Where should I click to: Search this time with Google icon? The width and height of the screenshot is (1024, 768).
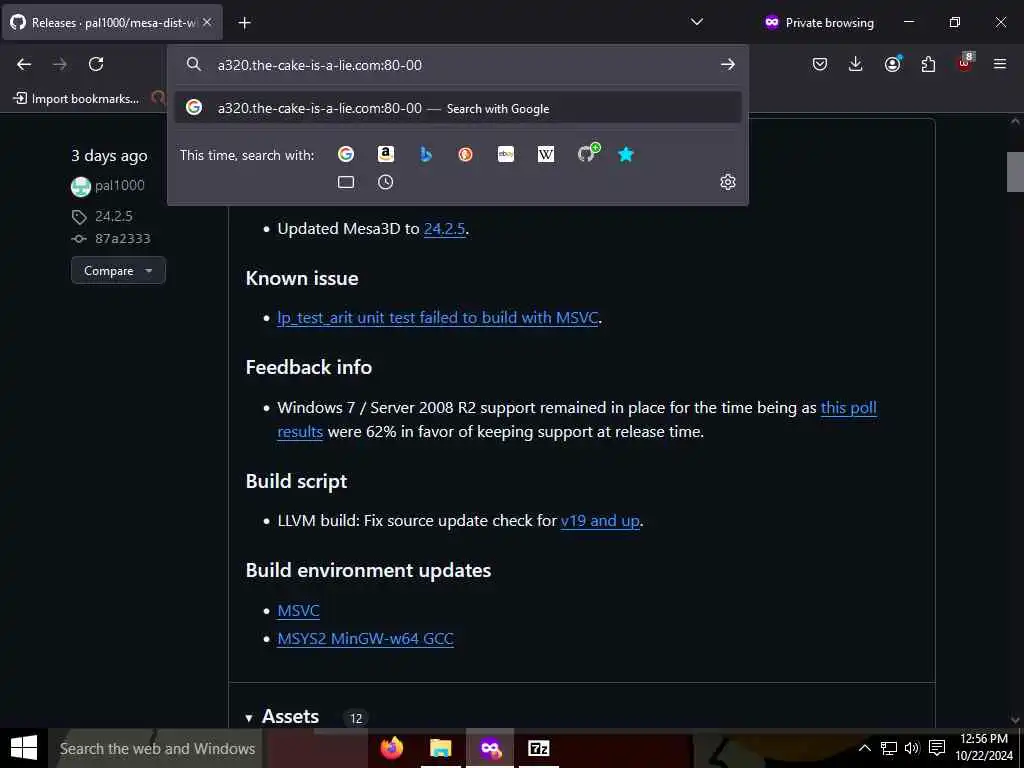point(345,154)
